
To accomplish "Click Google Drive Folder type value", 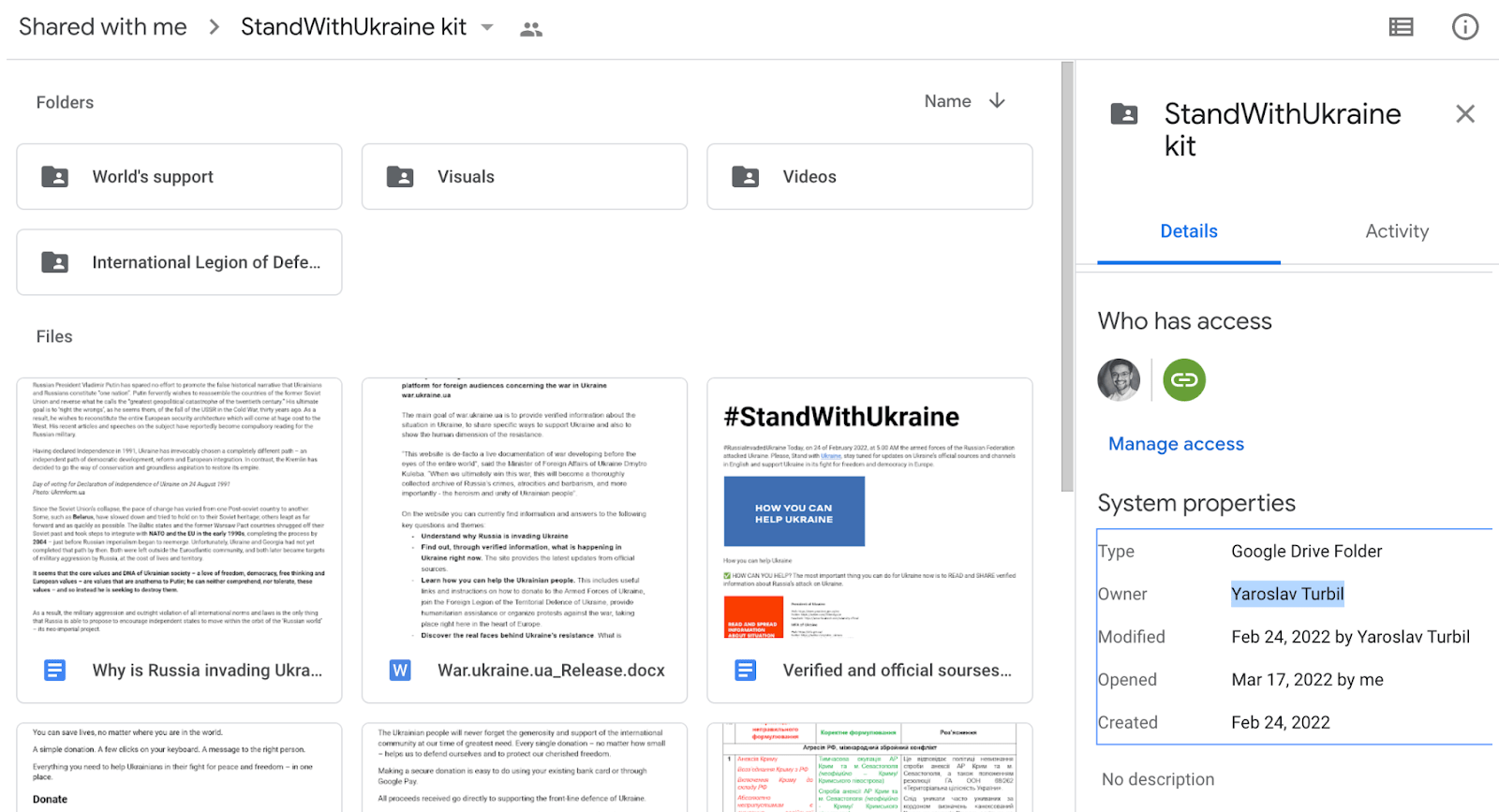I will (x=1306, y=552).
